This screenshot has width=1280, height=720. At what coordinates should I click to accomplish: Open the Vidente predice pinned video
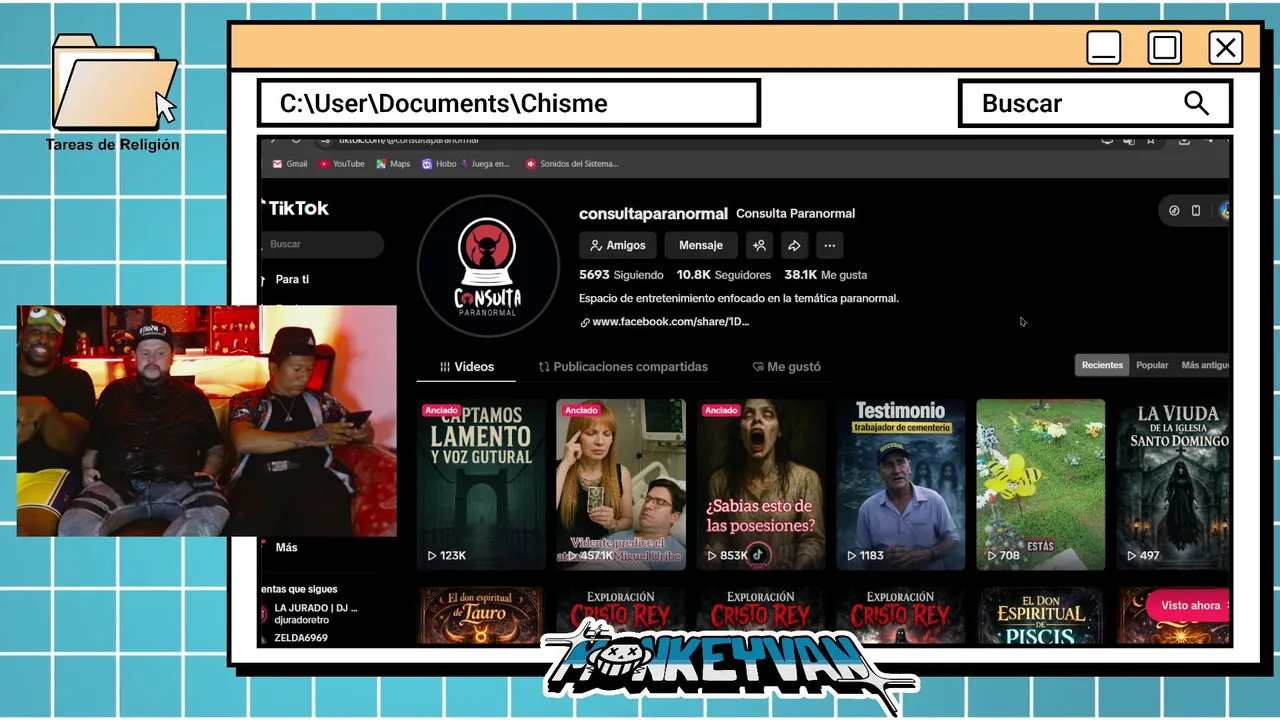[x=621, y=485]
